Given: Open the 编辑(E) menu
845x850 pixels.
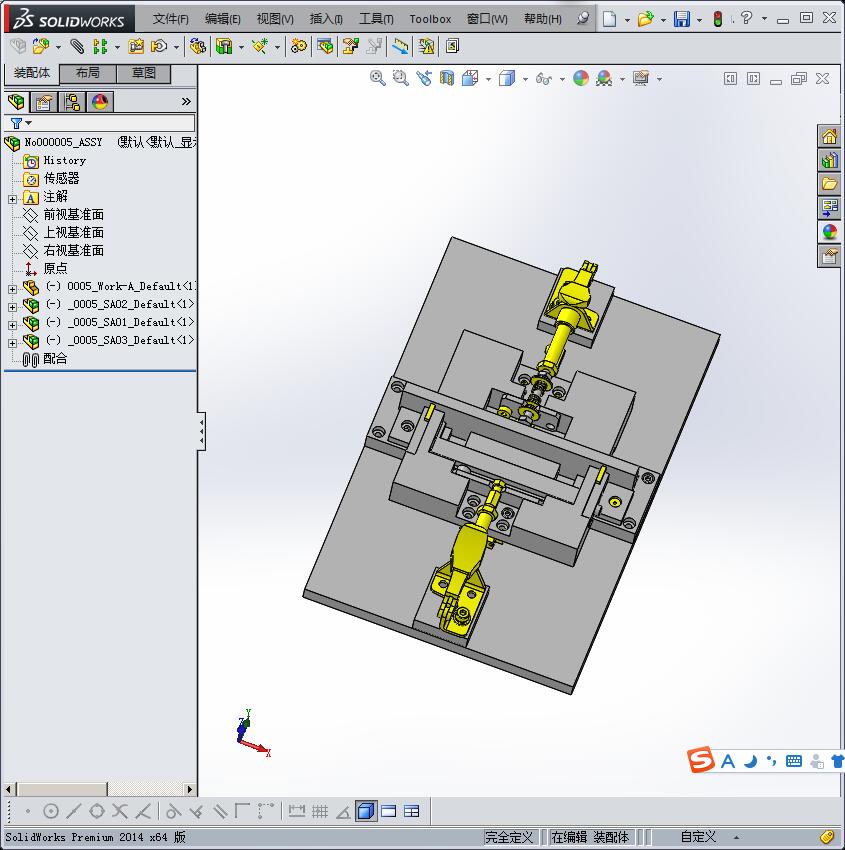Looking at the screenshot, I should pos(222,19).
